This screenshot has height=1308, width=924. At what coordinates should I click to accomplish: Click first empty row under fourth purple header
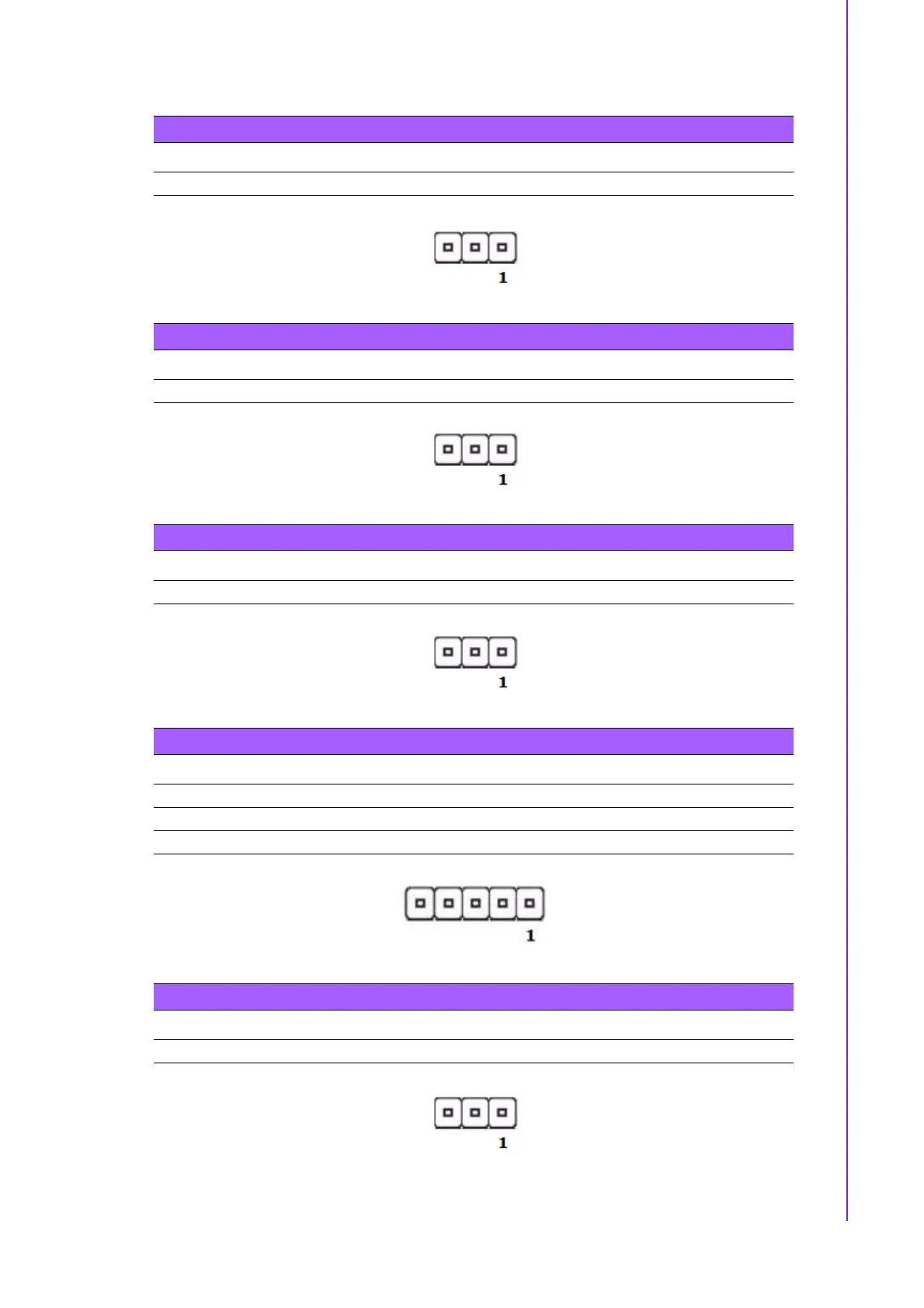coord(473,769)
